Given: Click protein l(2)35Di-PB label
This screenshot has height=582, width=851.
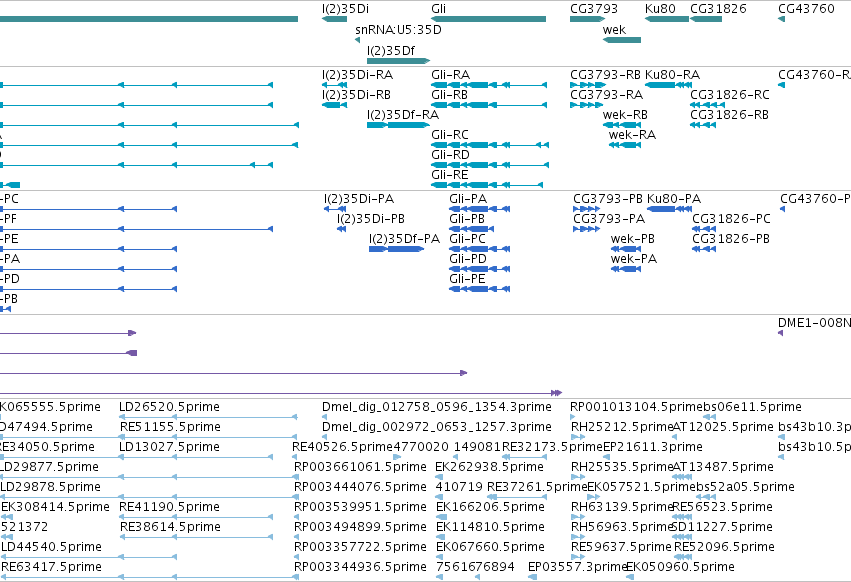Looking at the screenshot, I should [x=371, y=219].
